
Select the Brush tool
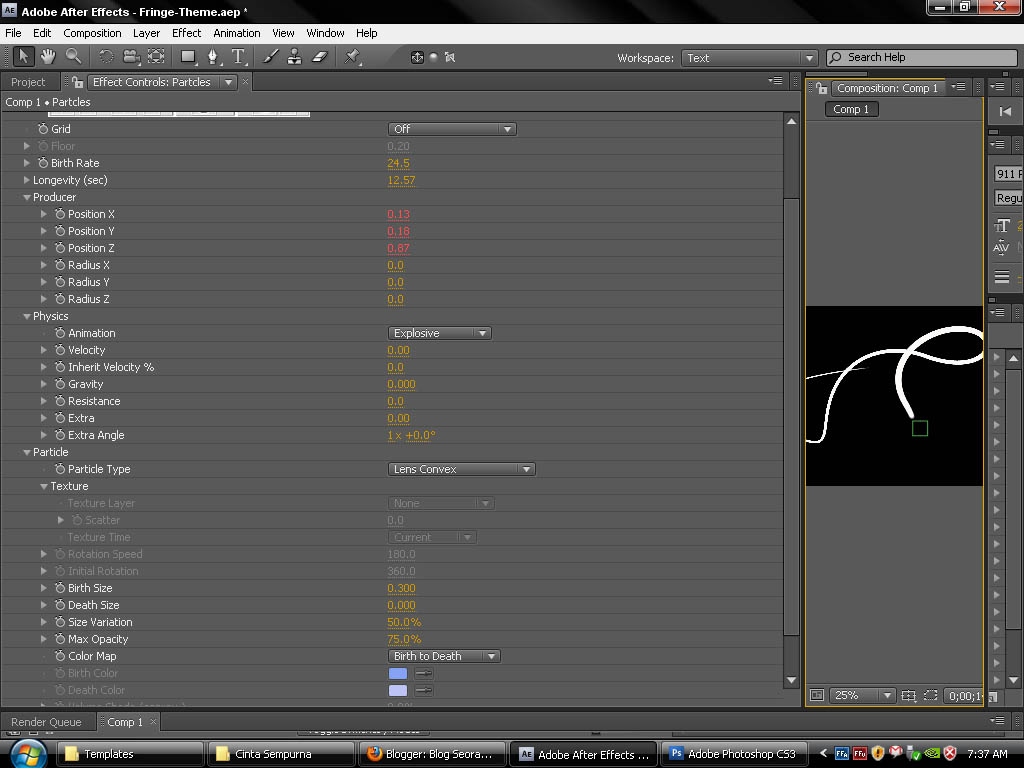[x=270, y=57]
